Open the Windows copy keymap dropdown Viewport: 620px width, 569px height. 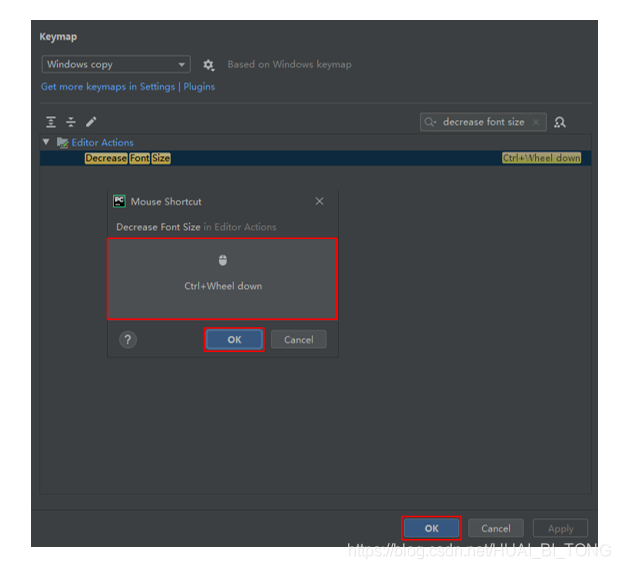pyautogui.click(x=116, y=64)
